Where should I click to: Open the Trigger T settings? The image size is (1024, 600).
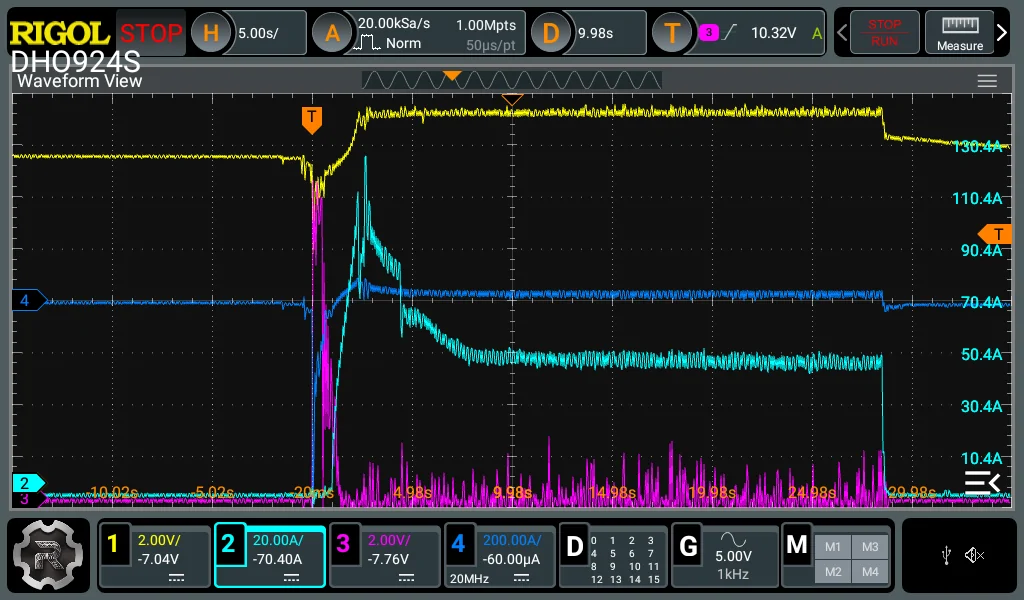coord(672,33)
